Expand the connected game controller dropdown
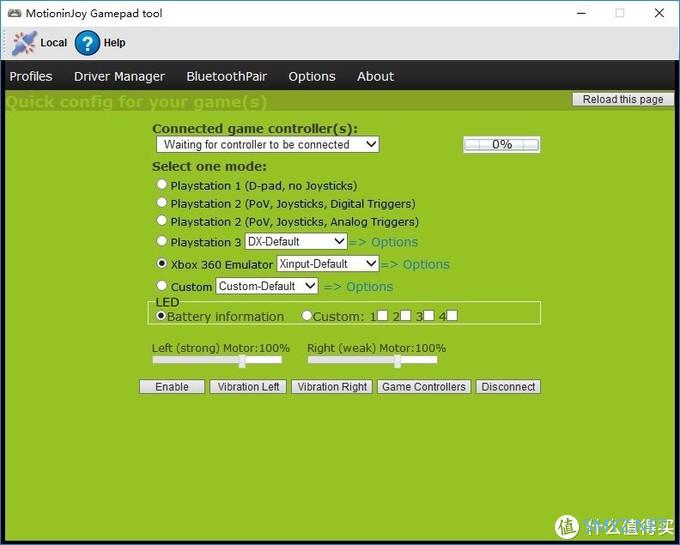This screenshot has width=680, height=545. (x=268, y=144)
